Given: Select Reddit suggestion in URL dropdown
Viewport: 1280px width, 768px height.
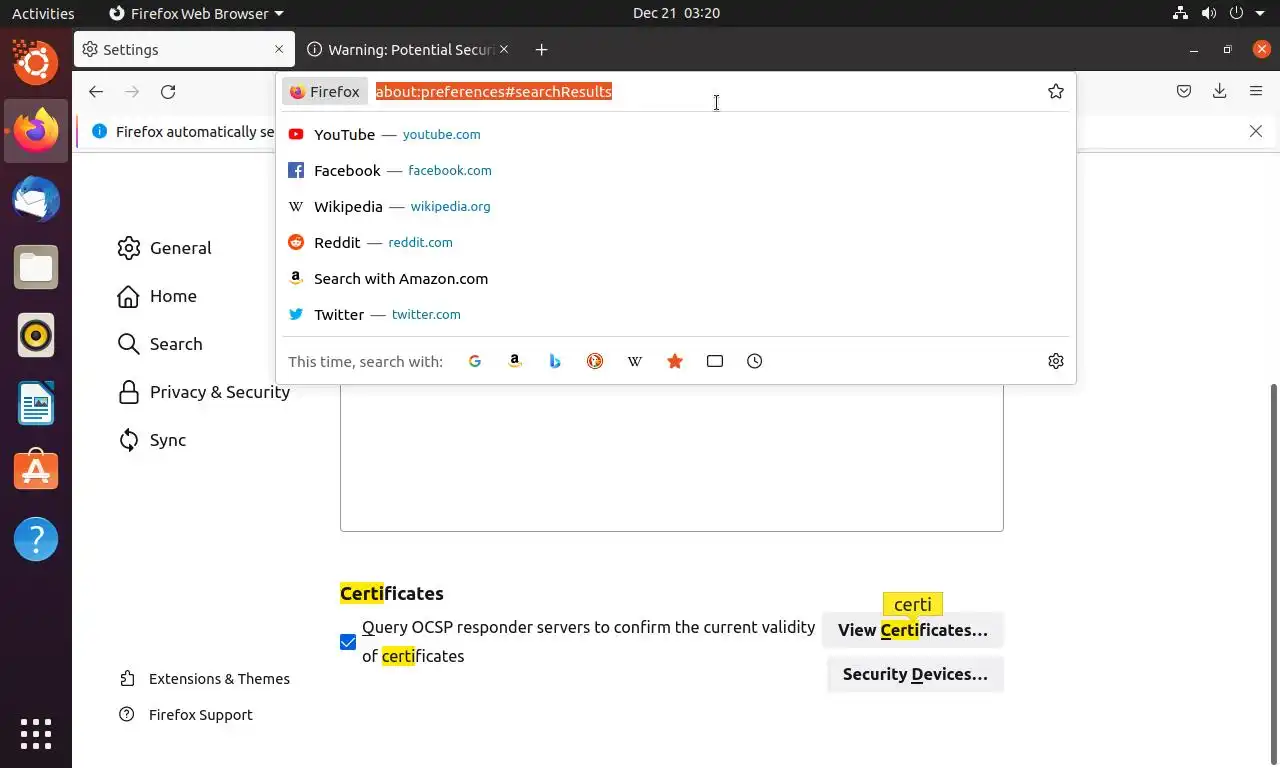Looking at the screenshot, I should tap(676, 242).
